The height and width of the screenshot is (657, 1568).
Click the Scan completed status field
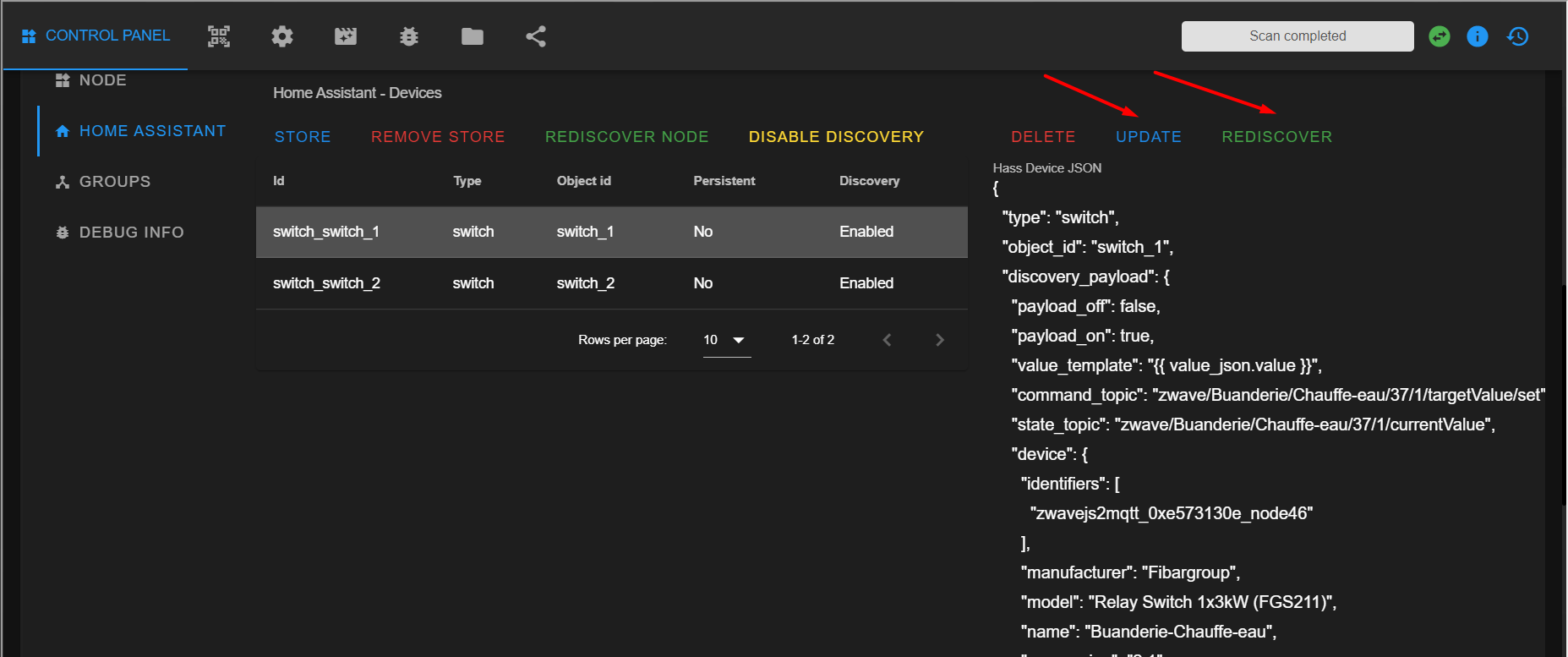(1298, 36)
